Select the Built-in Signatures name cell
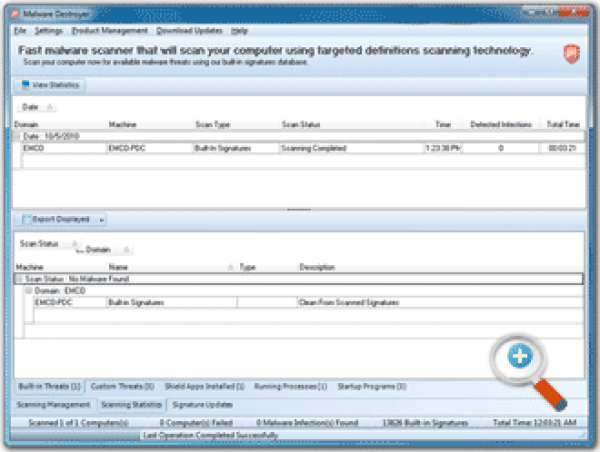600x452 pixels. (x=171, y=302)
